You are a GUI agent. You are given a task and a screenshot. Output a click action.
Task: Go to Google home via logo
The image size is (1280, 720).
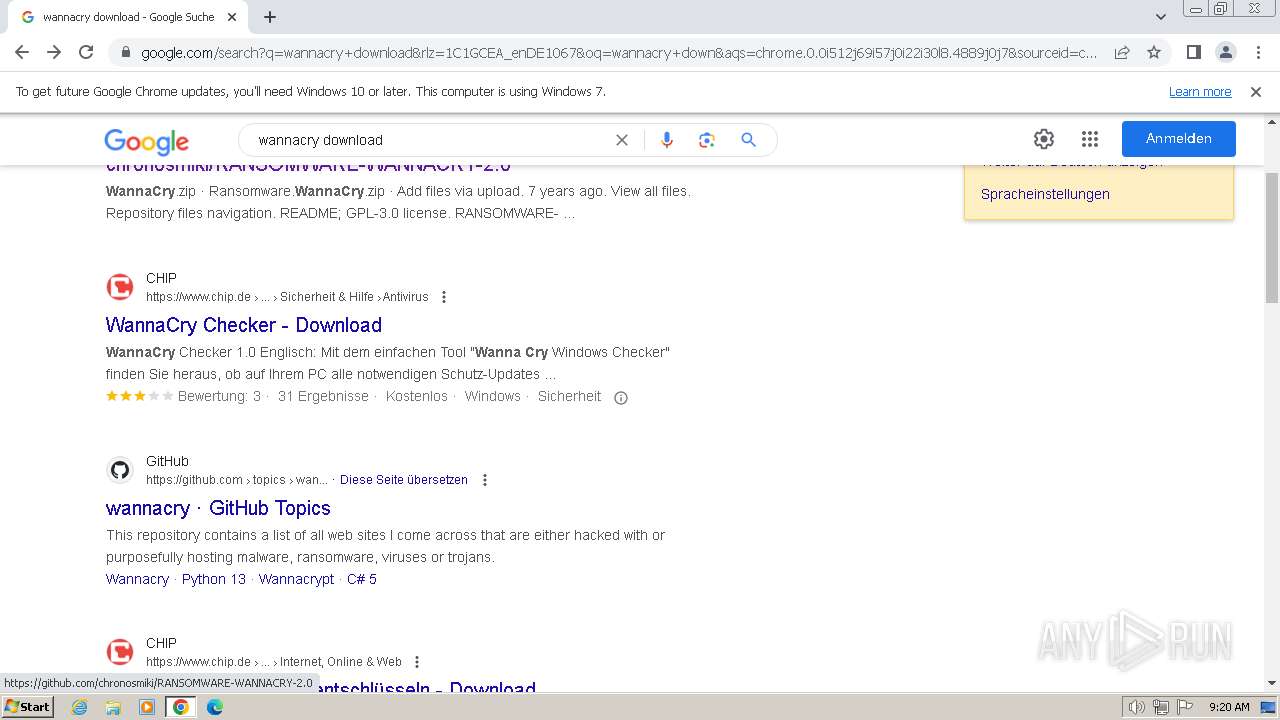pos(146,141)
